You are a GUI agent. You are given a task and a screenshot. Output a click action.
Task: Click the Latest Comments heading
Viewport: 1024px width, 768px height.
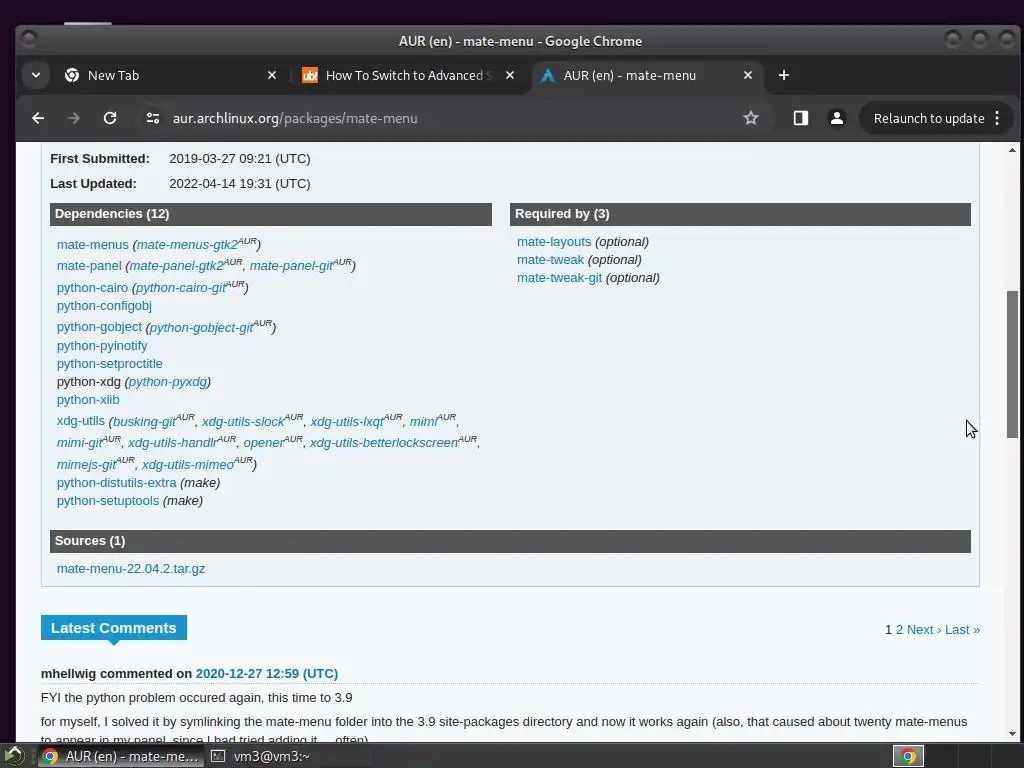[114, 628]
